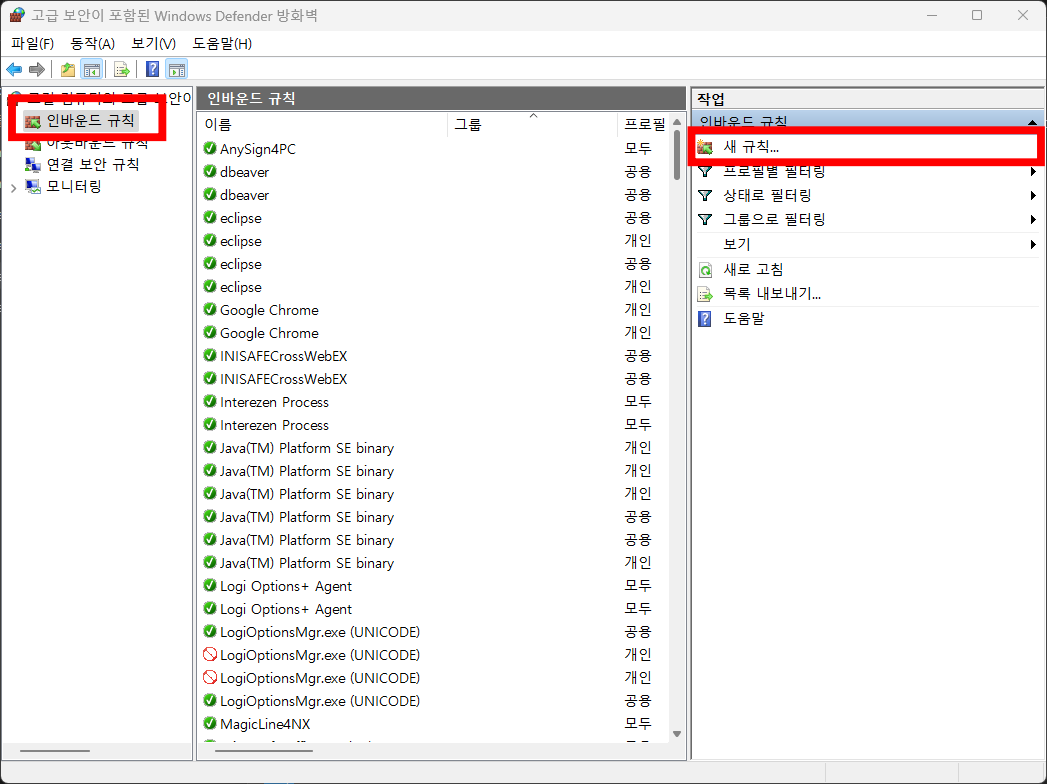This screenshot has width=1047, height=784.
Task: Click the green check icon beside MagicLine4NX
Action: 210,723
